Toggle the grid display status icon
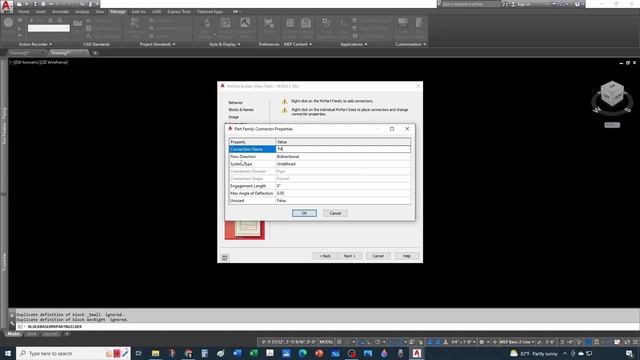This screenshot has height=360, width=640. tap(339, 342)
